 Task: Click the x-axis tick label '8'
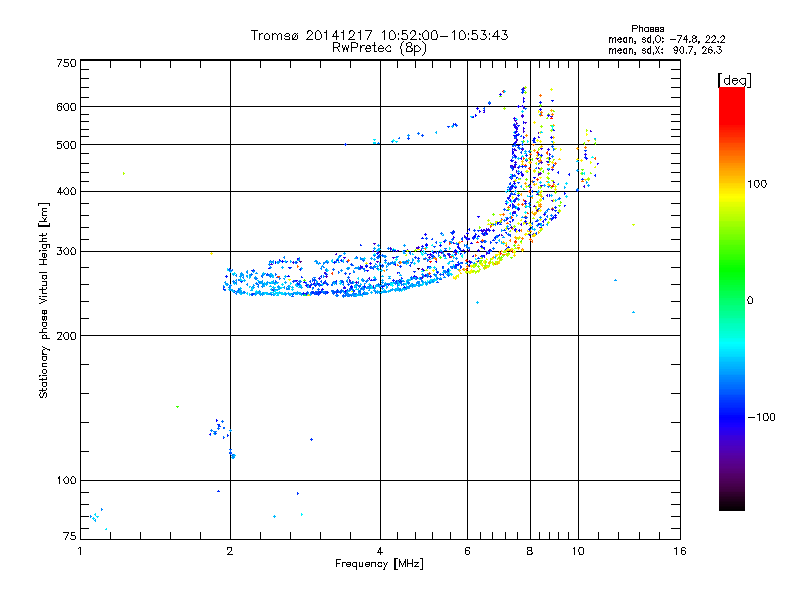click(x=530, y=551)
